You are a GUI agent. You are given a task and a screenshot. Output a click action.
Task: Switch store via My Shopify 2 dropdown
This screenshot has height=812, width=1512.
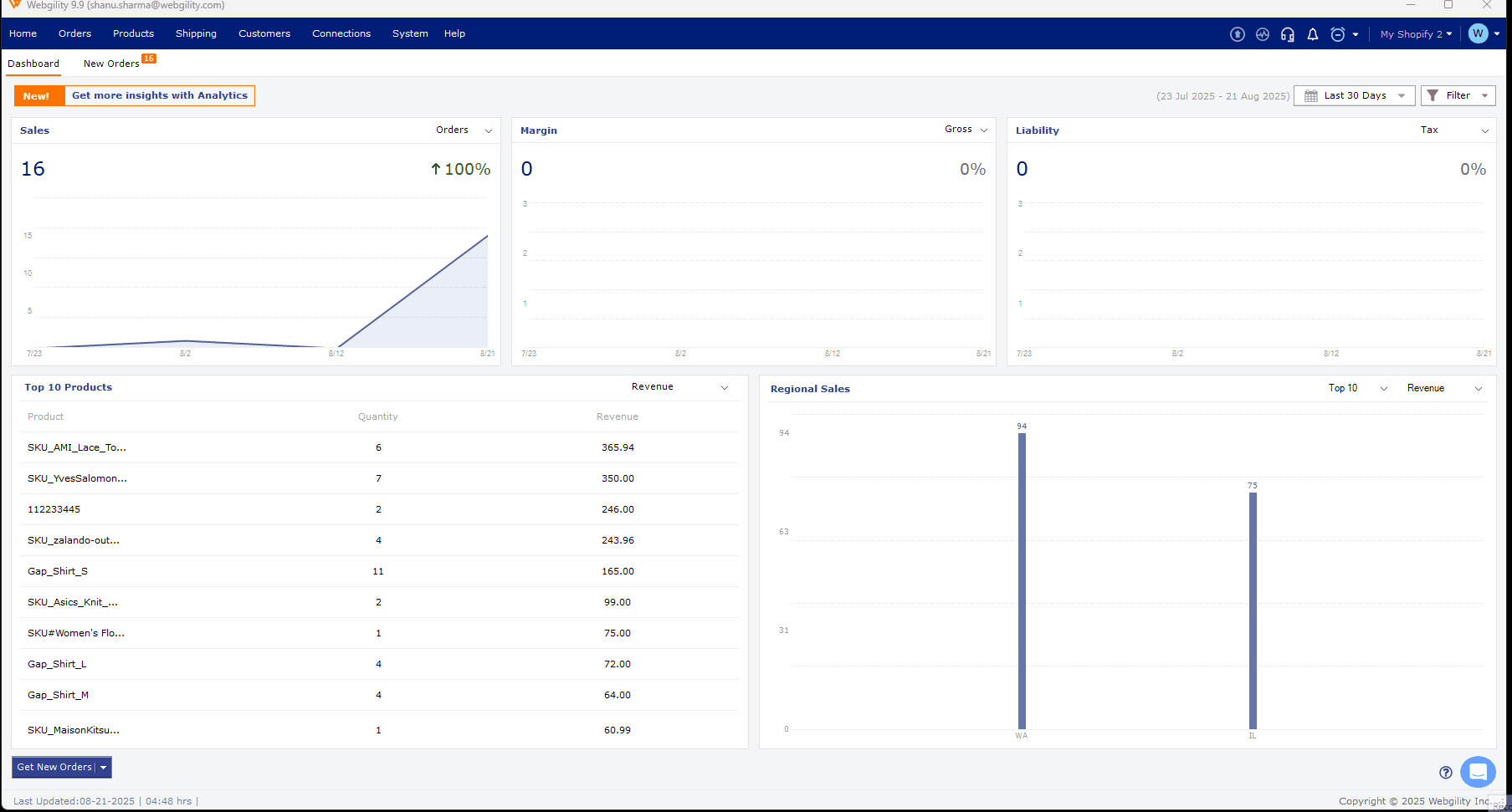tap(1415, 34)
